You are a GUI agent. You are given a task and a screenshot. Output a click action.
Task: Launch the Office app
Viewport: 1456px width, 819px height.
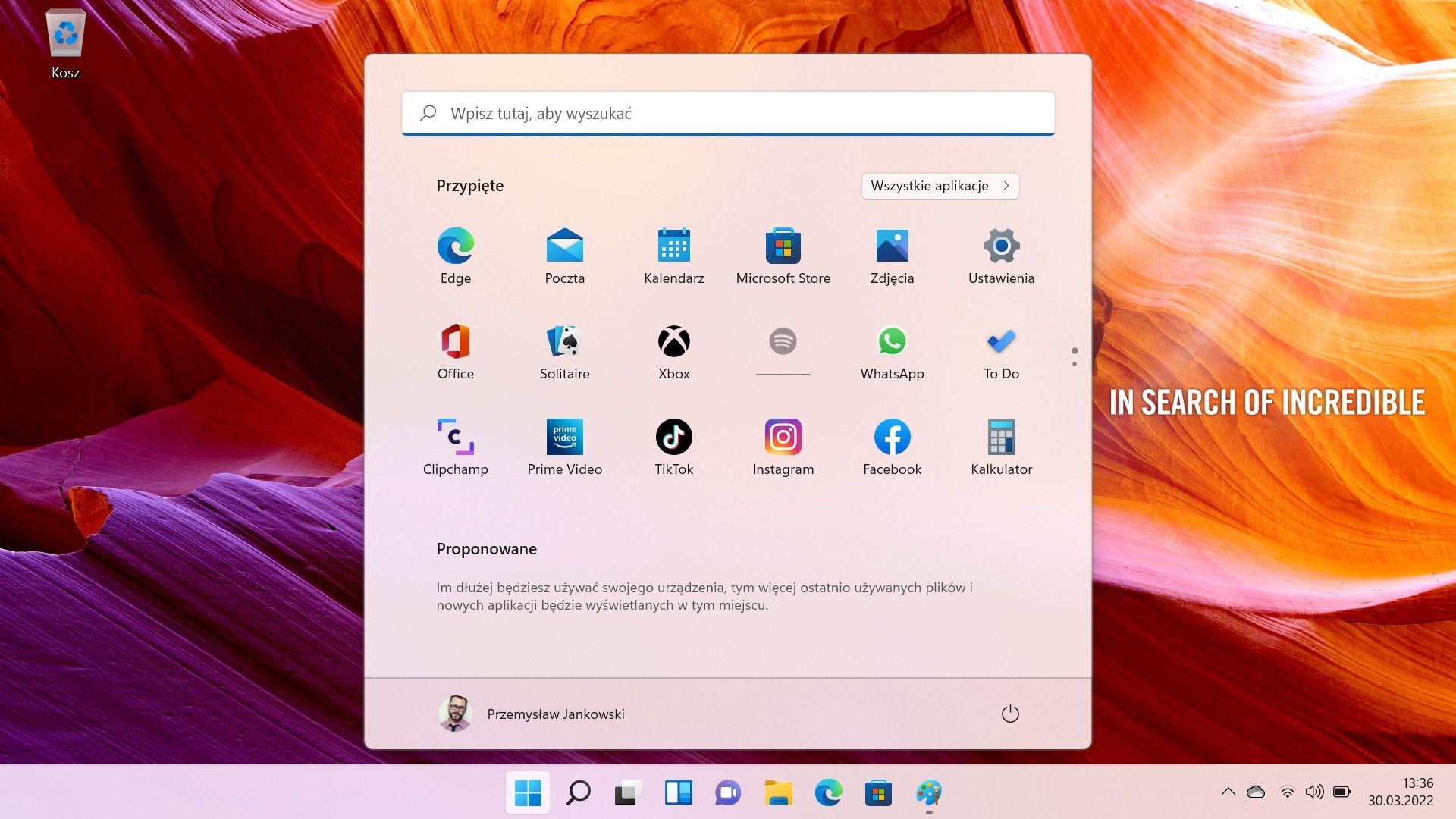(x=456, y=352)
